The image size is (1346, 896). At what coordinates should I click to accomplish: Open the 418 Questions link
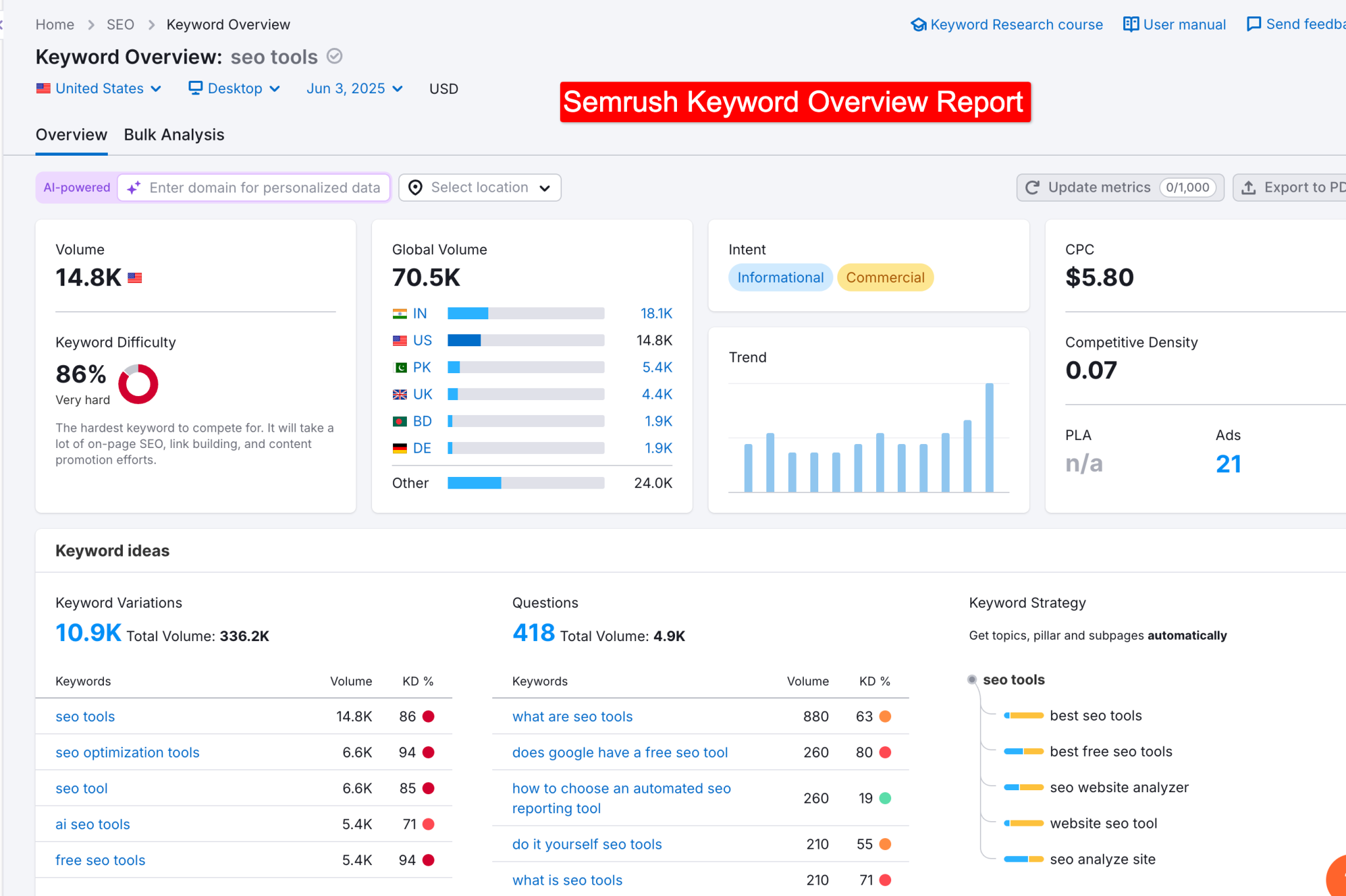point(534,633)
